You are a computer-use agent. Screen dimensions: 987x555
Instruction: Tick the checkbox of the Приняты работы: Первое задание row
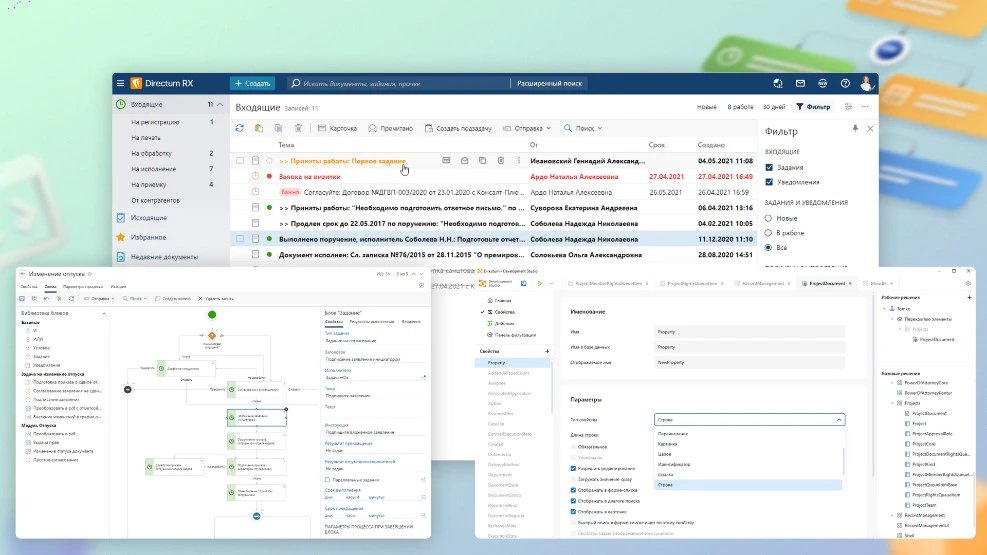coord(240,161)
